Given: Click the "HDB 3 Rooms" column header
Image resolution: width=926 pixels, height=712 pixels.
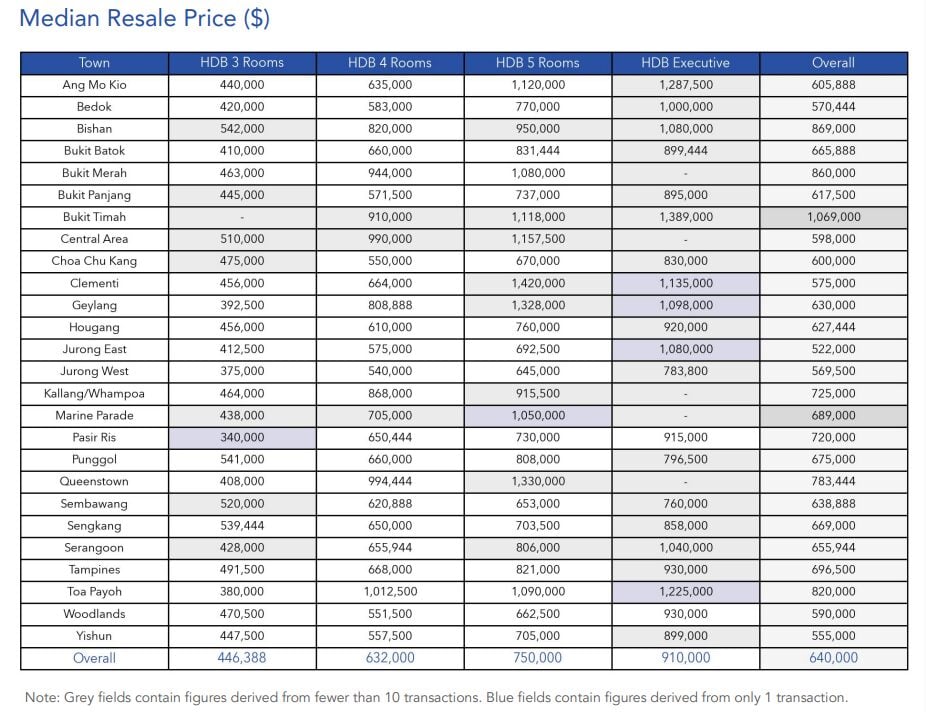Looking at the screenshot, I should point(242,62).
